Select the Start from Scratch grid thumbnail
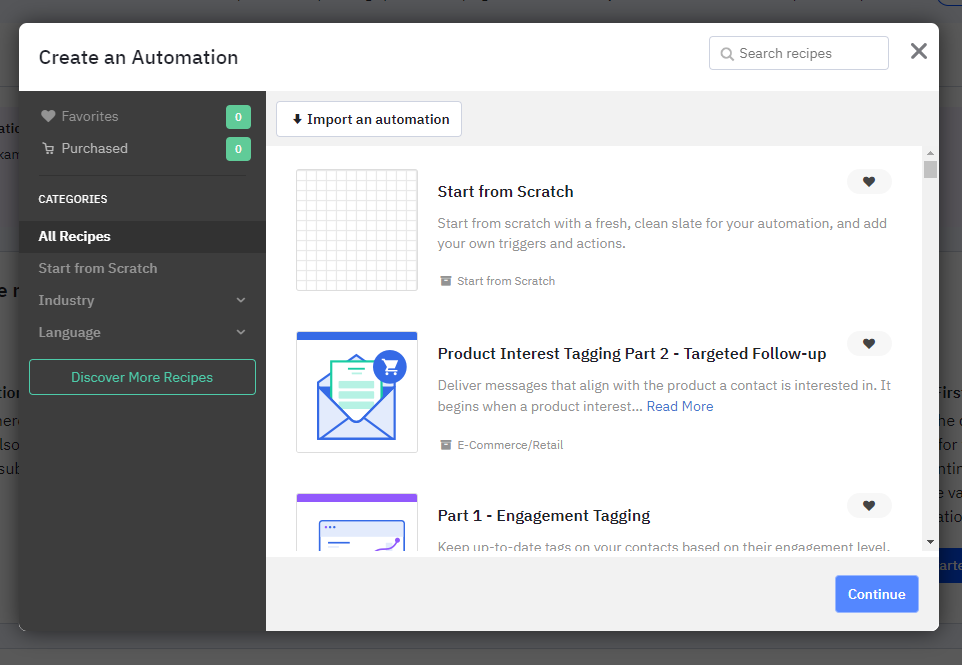The height and width of the screenshot is (665, 962). point(357,230)
